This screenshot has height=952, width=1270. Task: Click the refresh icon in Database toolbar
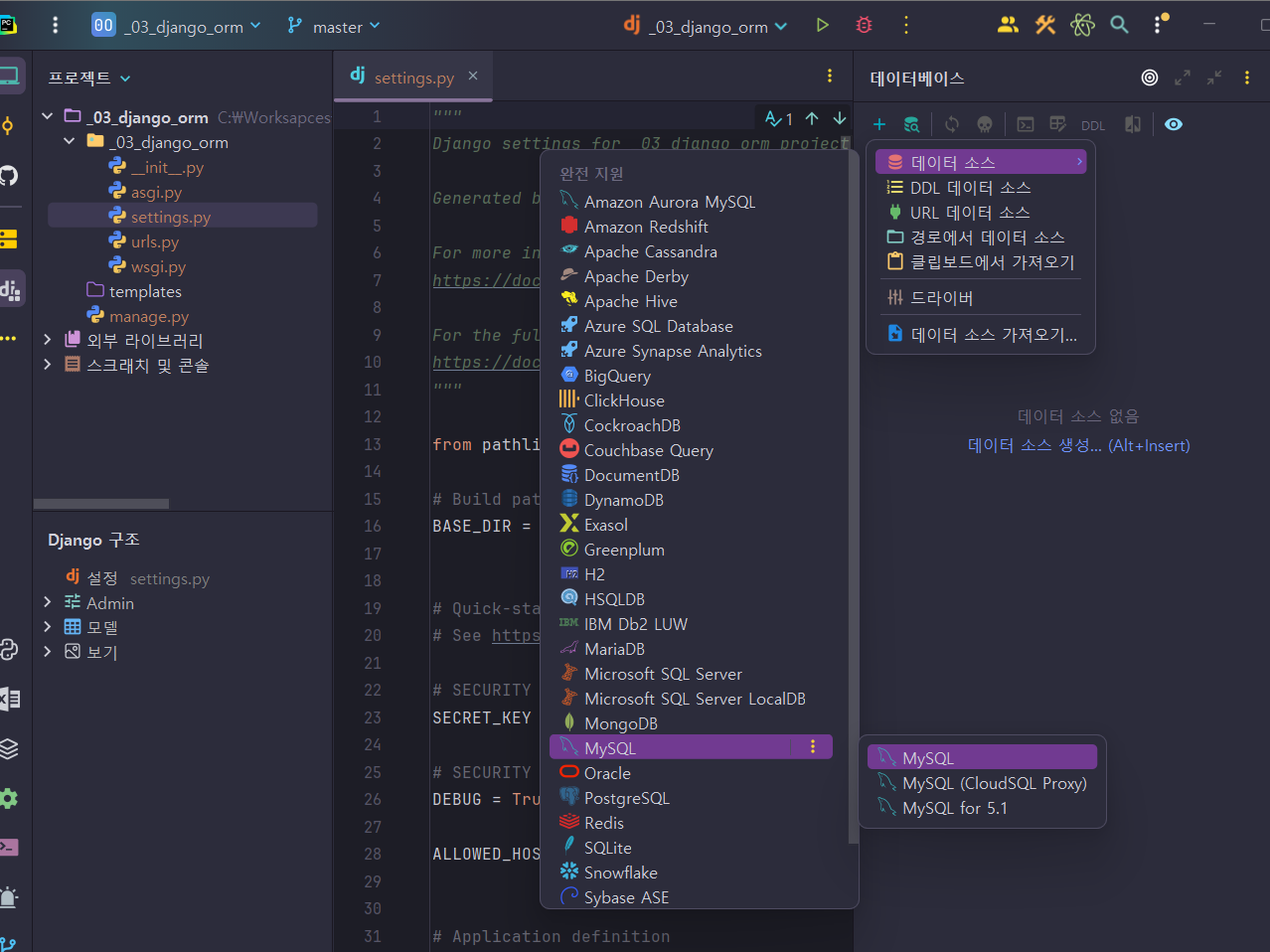pos(952,124)
